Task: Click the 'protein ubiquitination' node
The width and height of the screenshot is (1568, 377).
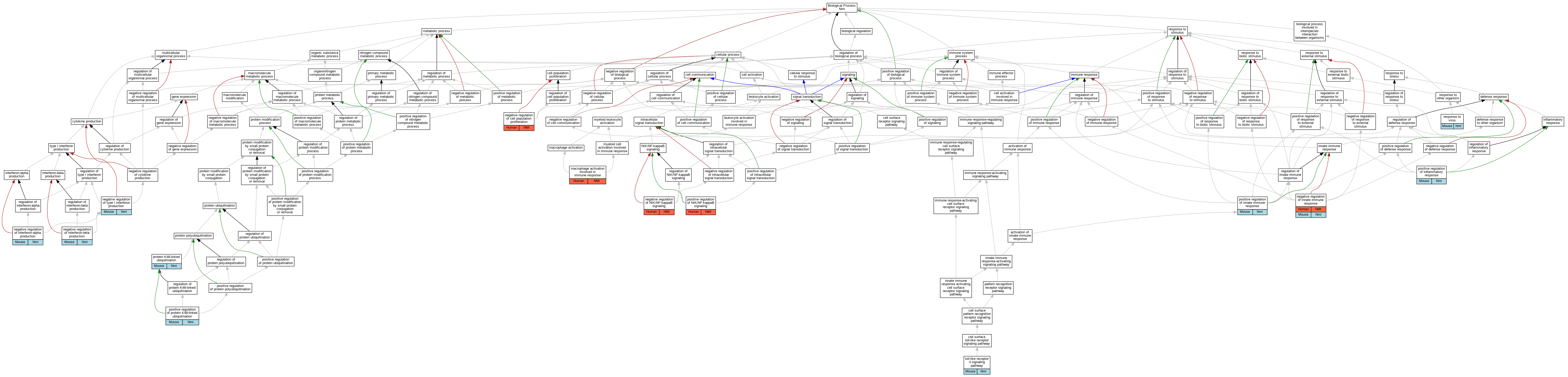Action: [x=219, y=206]
